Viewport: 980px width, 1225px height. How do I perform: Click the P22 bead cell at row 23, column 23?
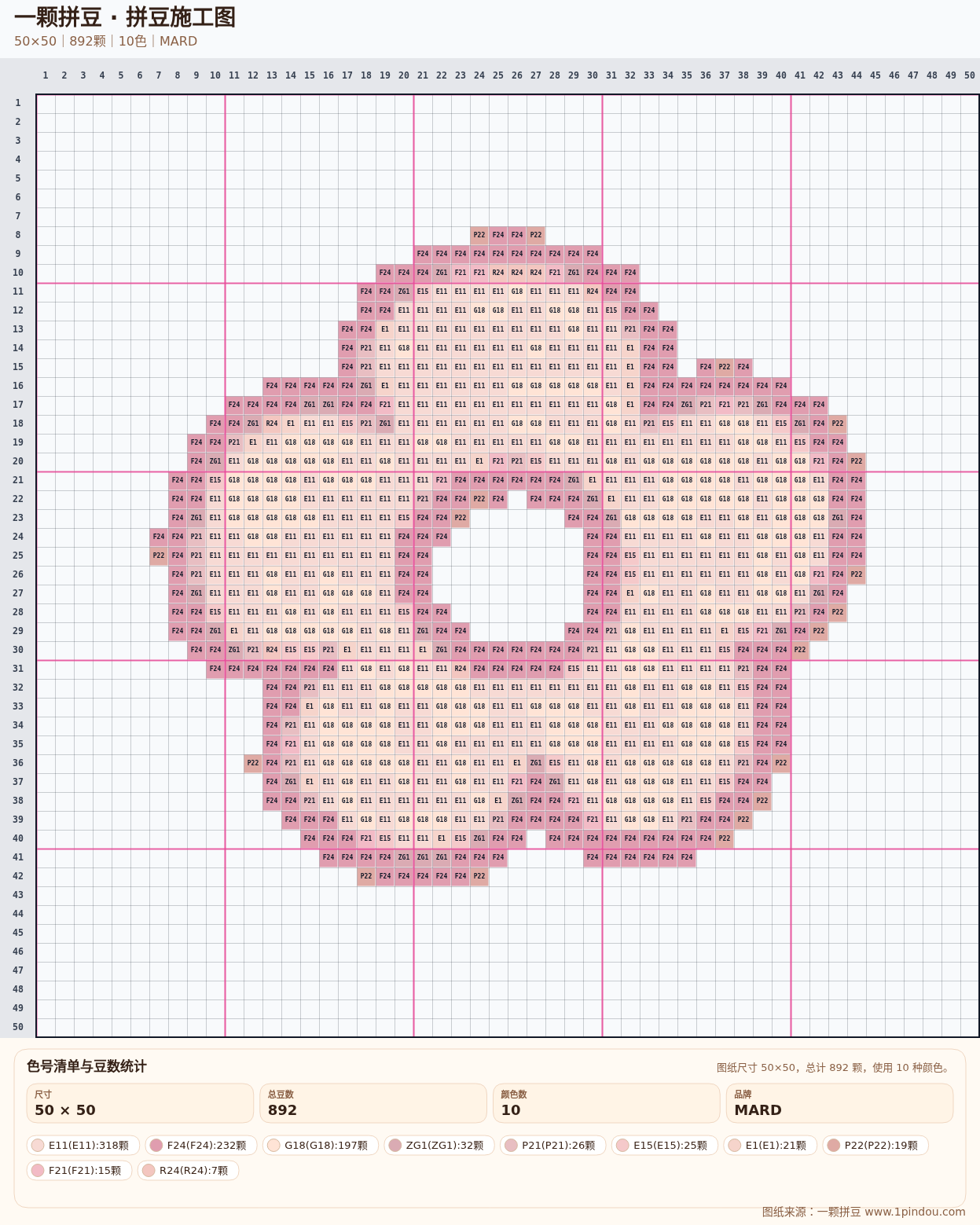point(461,518)
